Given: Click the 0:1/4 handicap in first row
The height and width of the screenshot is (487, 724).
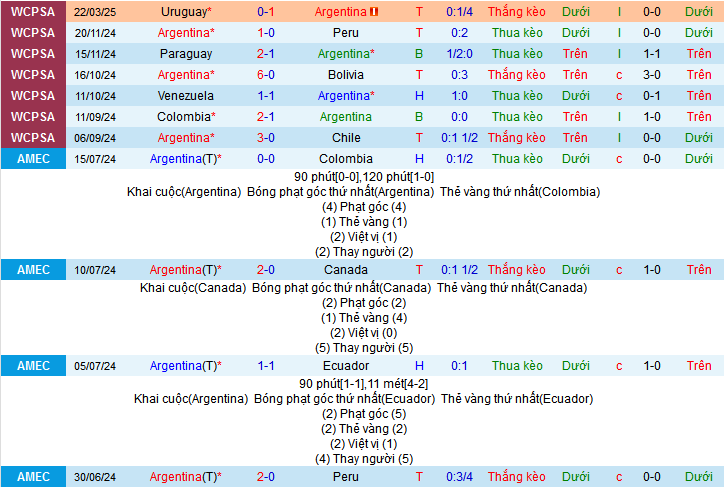Looking at the screenshot, I should pyautogui.click(x=460, y=11).
